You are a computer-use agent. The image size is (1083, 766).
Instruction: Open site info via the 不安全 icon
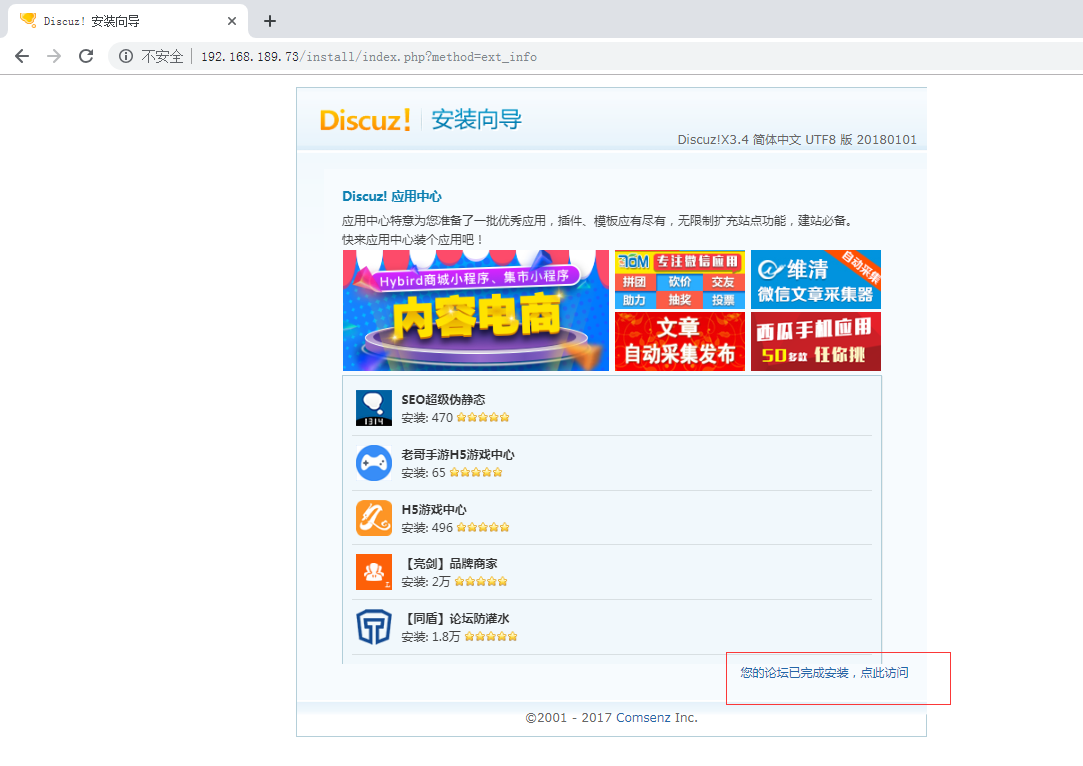(126, 56)
